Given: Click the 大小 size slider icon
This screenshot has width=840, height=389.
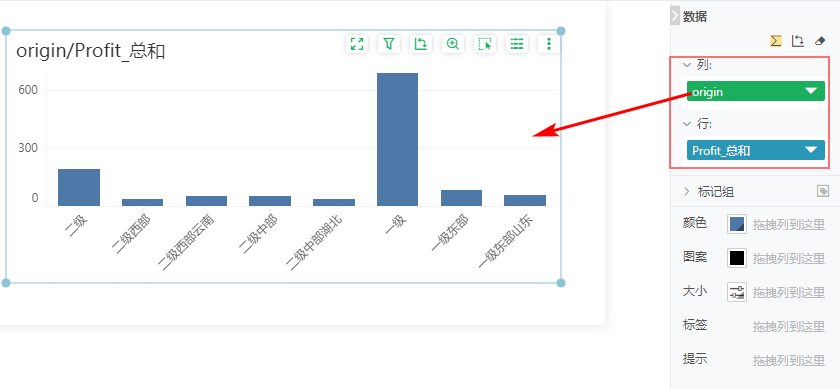Looking at the screenshot, I should click(x=737, y=292).
